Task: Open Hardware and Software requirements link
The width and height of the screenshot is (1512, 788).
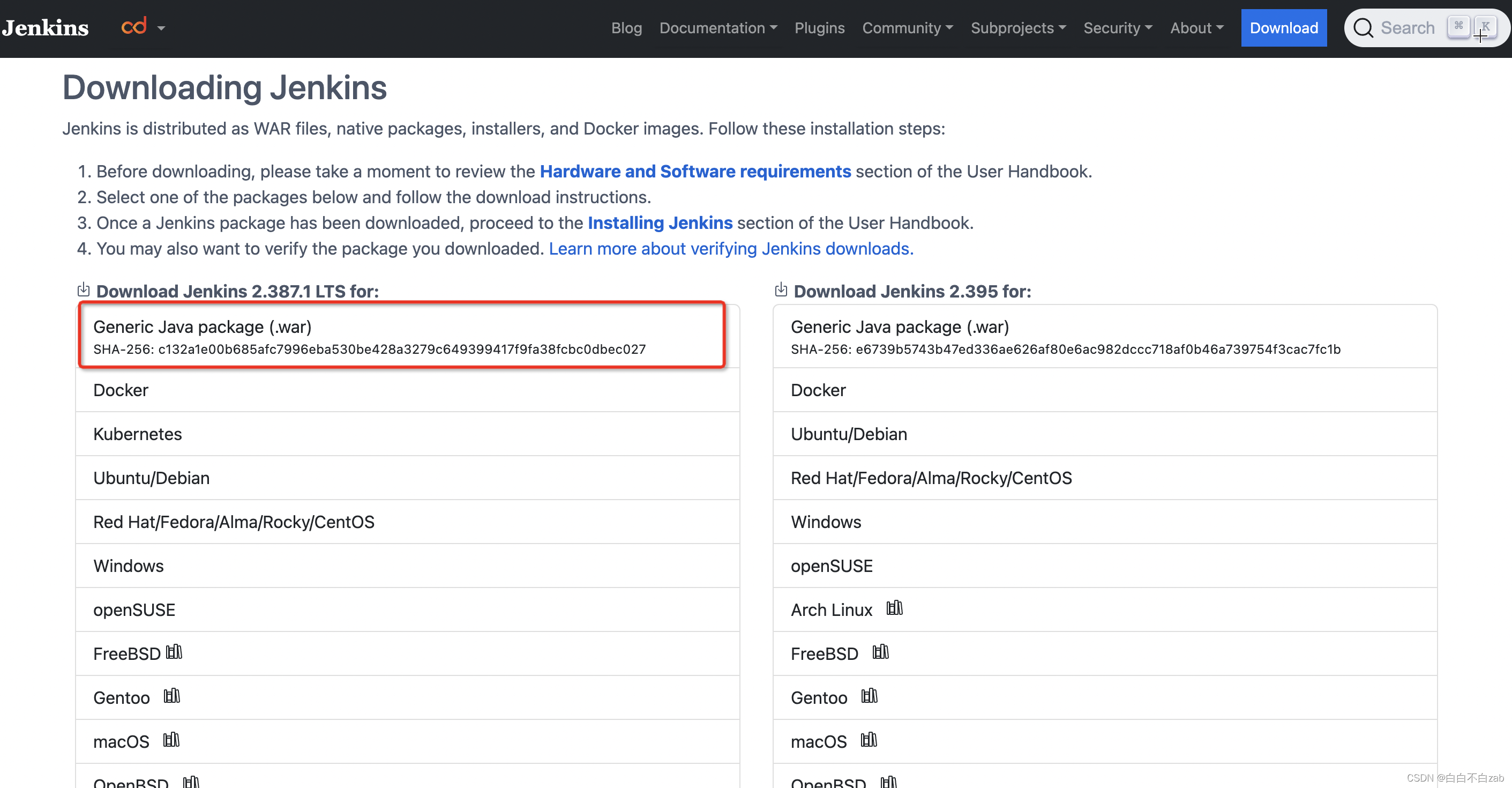Action: [695, 172]
